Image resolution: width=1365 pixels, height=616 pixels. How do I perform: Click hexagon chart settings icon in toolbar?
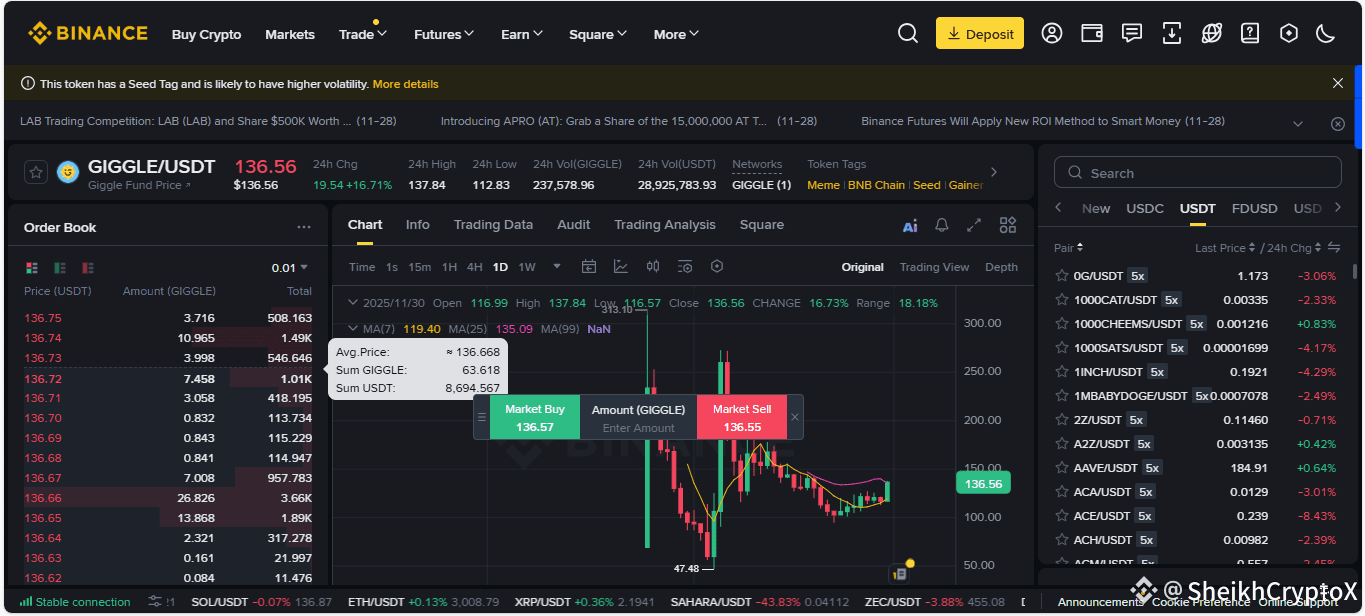(717, 266)
